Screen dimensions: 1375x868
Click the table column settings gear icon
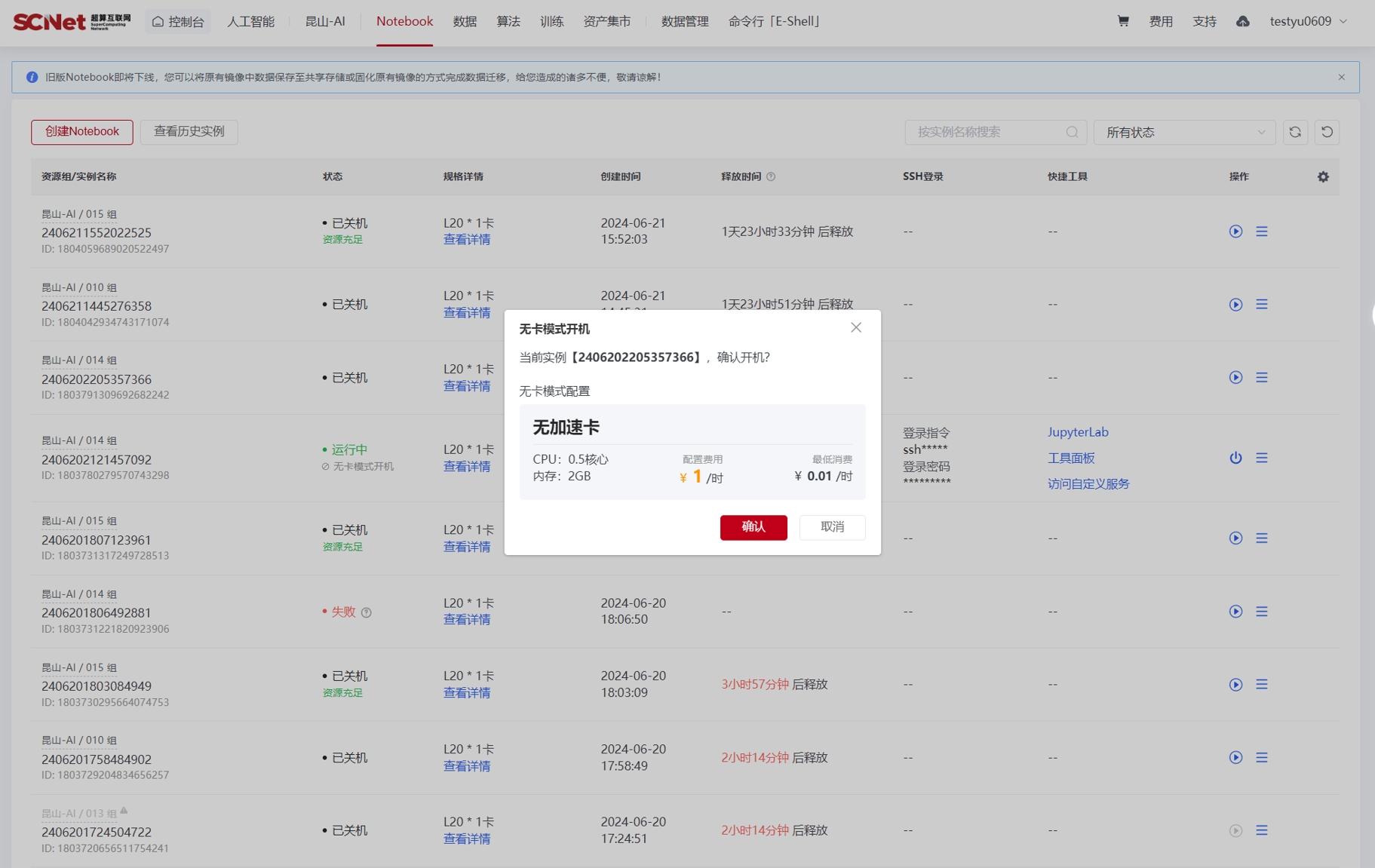[1323, 176]
